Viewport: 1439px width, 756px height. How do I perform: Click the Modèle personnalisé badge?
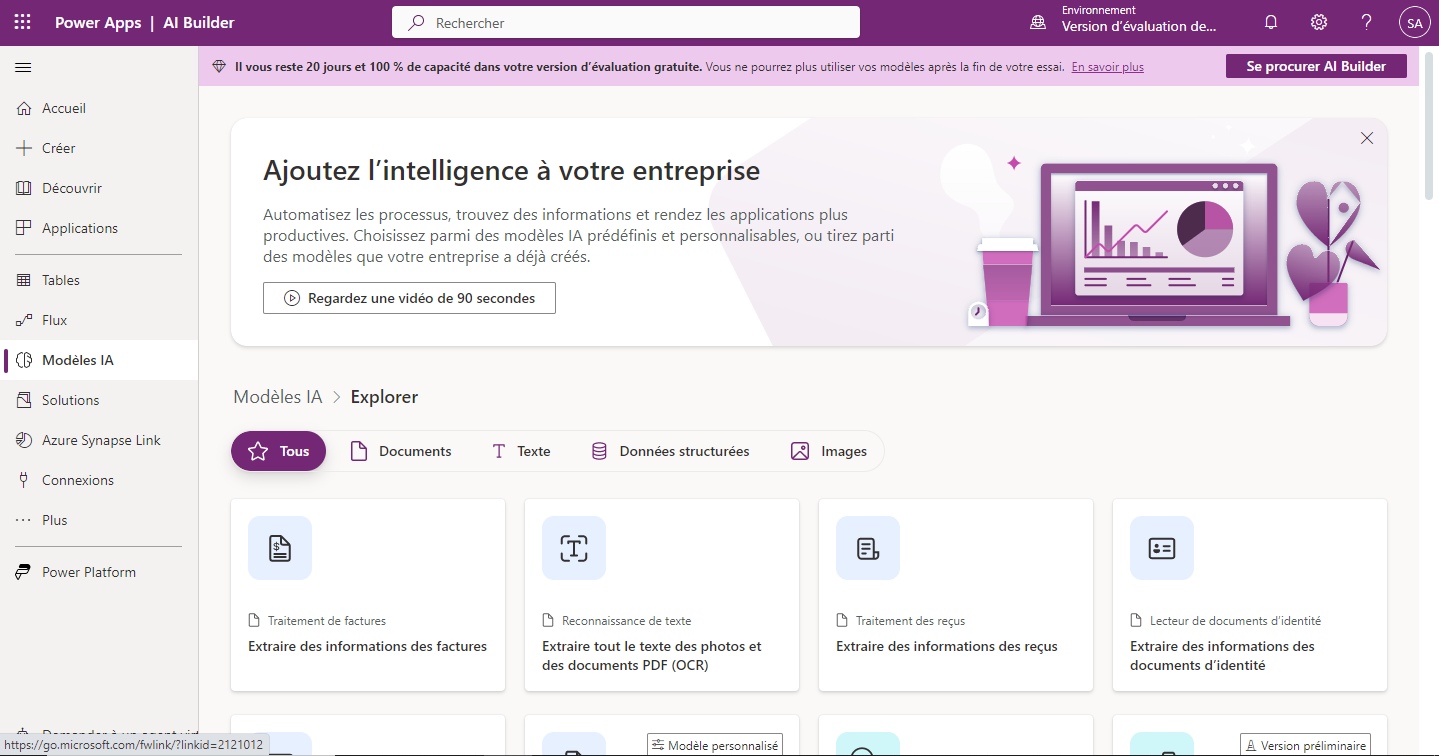tap(714, 745)
